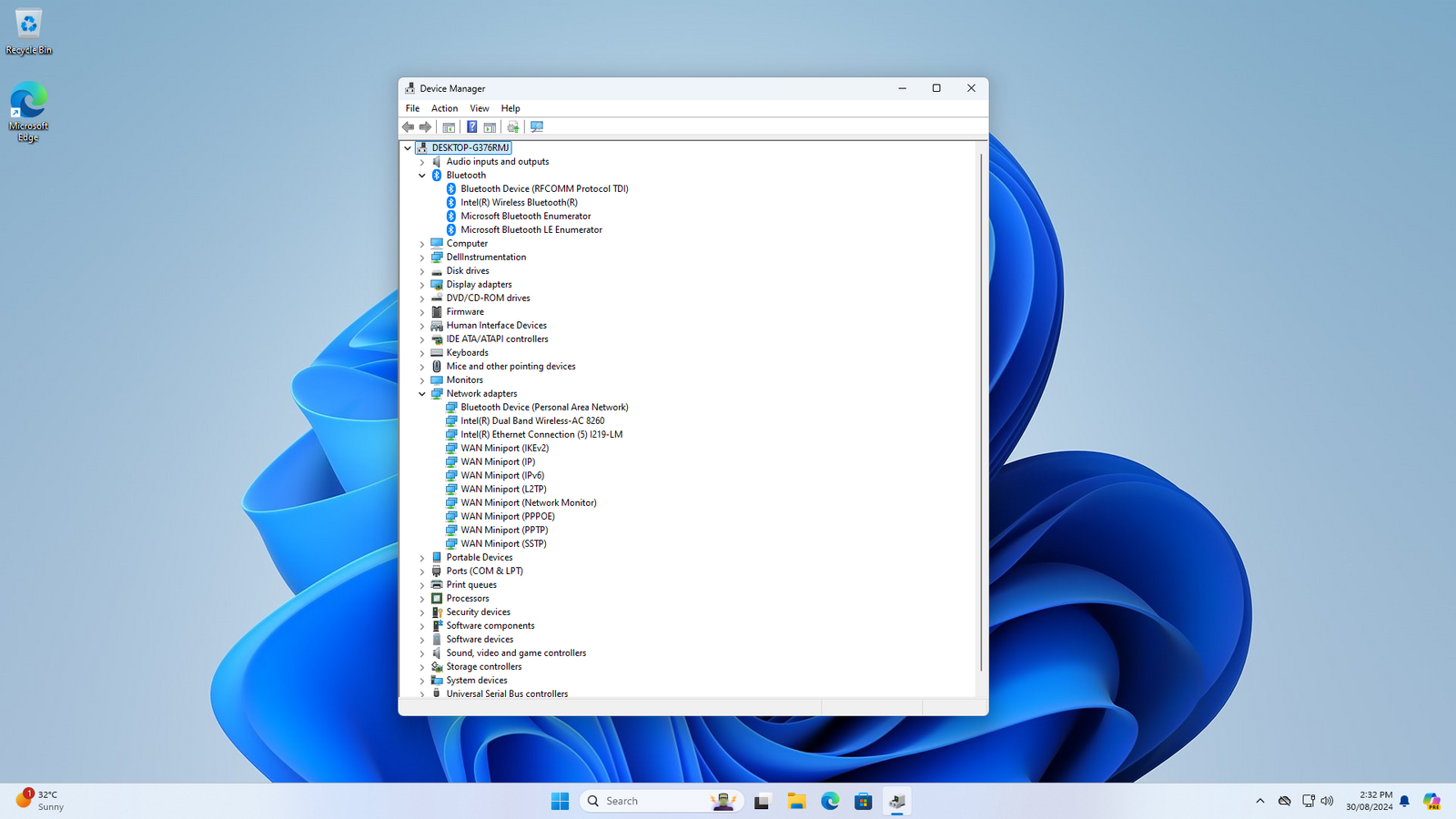Select Human Interface Devices row
This screenshot has width=1456, height=819.
496,325
